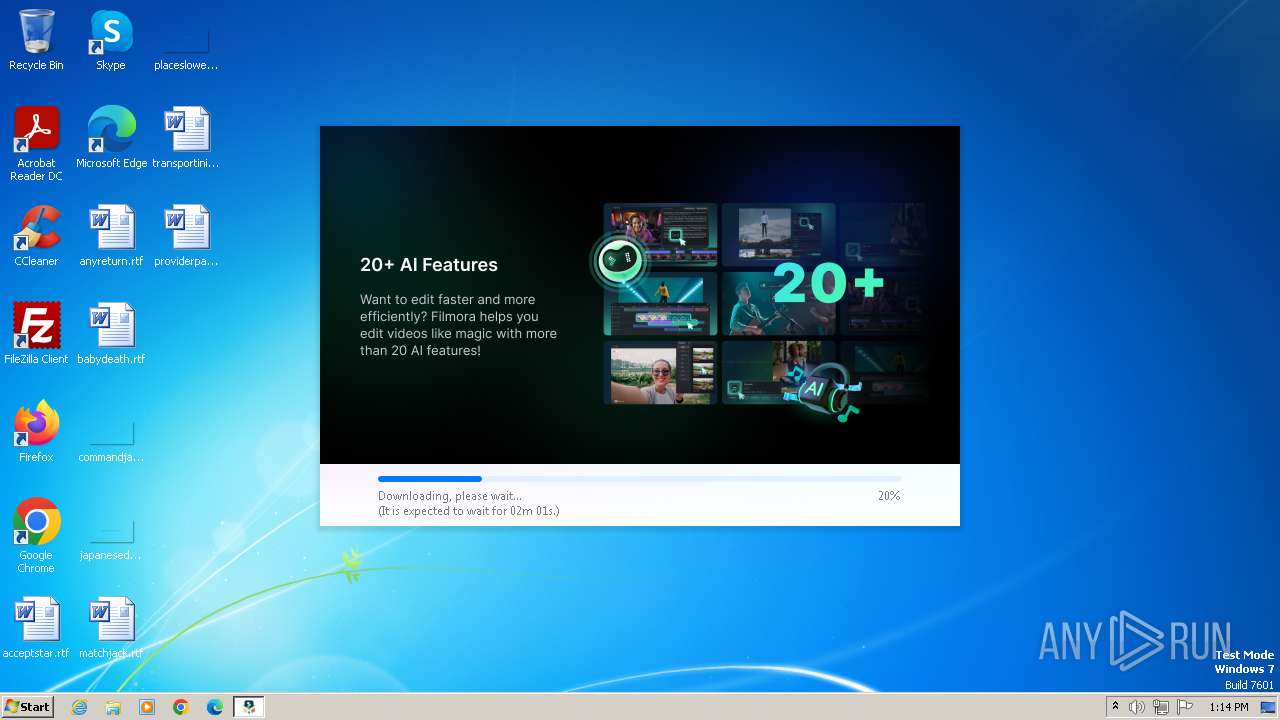Select the providerpa... Word document
The height and width of the screenshot is (720, 1280).
pos(186,236)
